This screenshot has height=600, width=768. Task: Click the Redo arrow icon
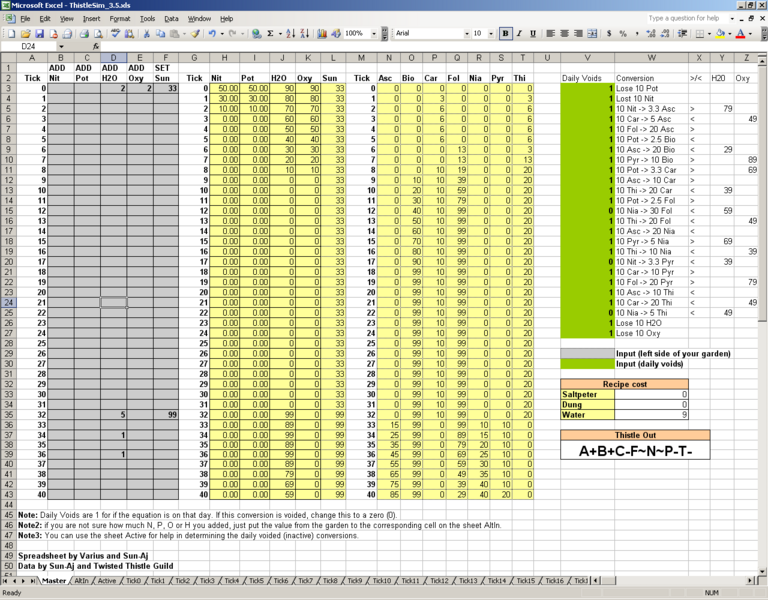coord(233,33)
